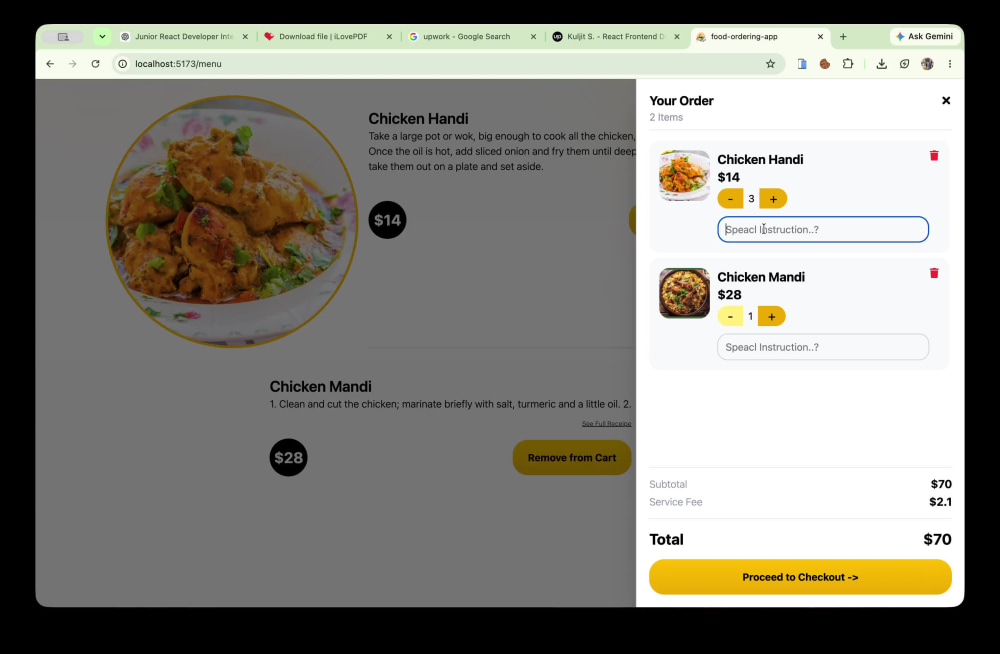Increase Chicken Handi quantity with plus

click(x=773, y=199)
